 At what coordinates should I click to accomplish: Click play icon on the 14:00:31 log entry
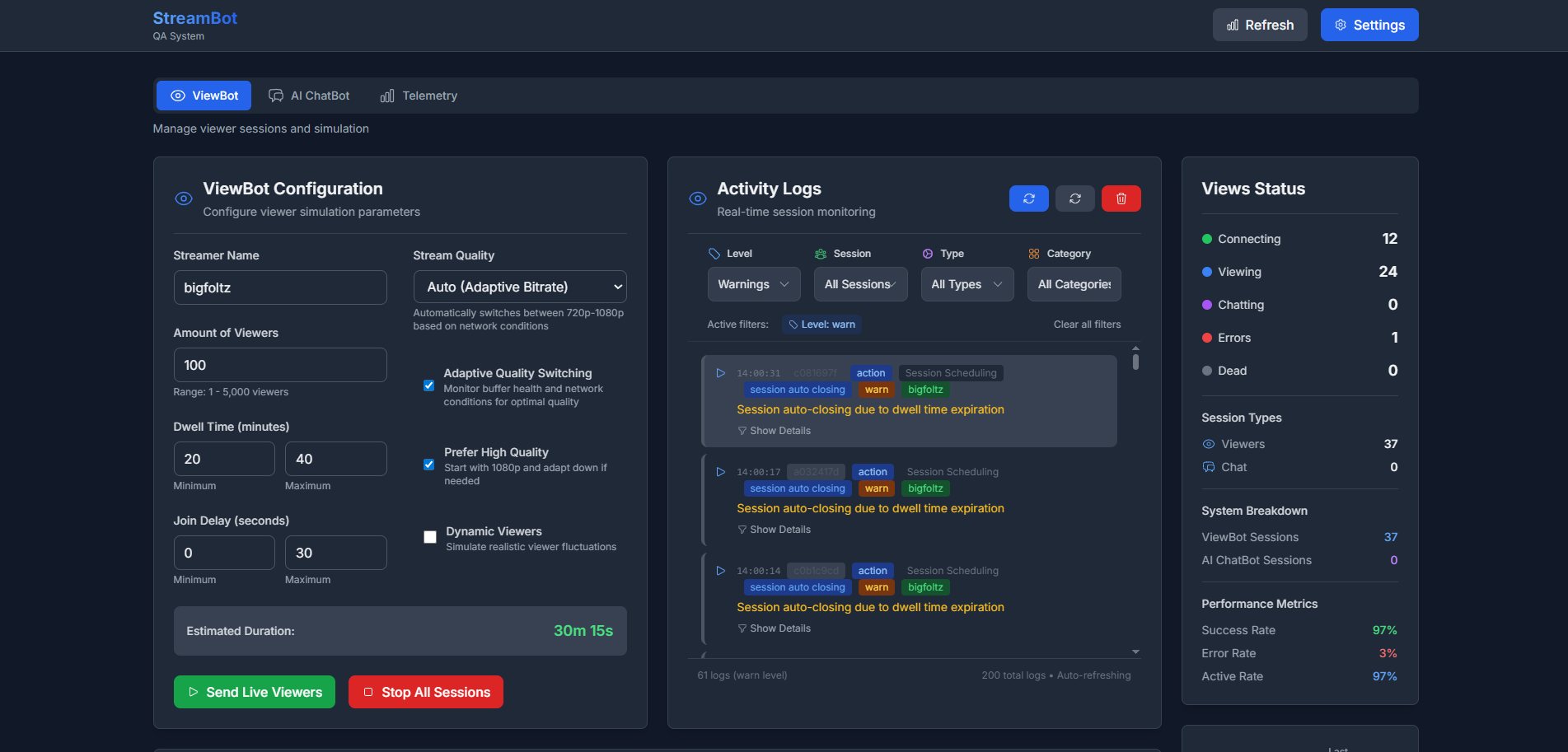(720, 373)
